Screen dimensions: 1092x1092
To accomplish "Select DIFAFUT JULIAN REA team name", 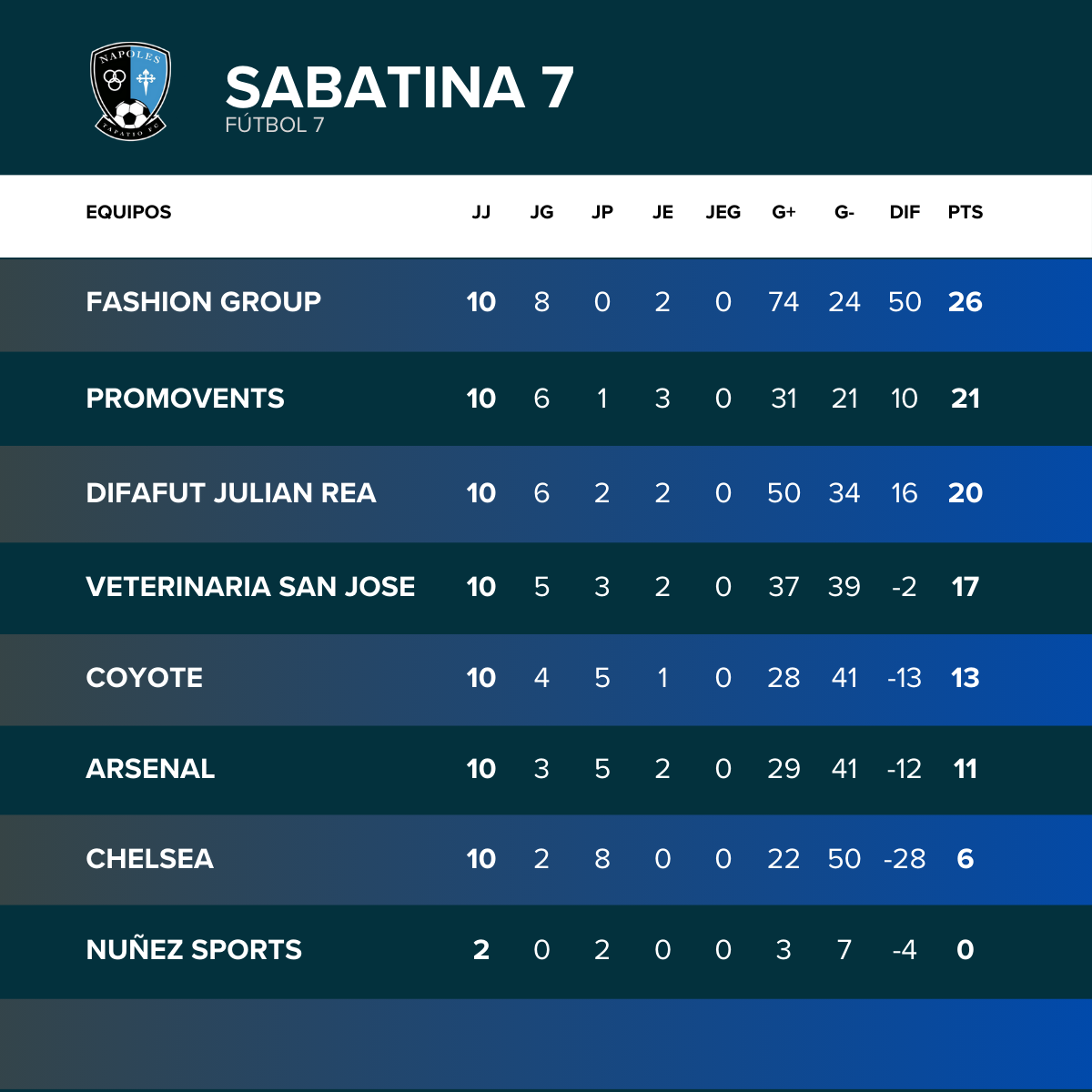I will coord(231,493).
